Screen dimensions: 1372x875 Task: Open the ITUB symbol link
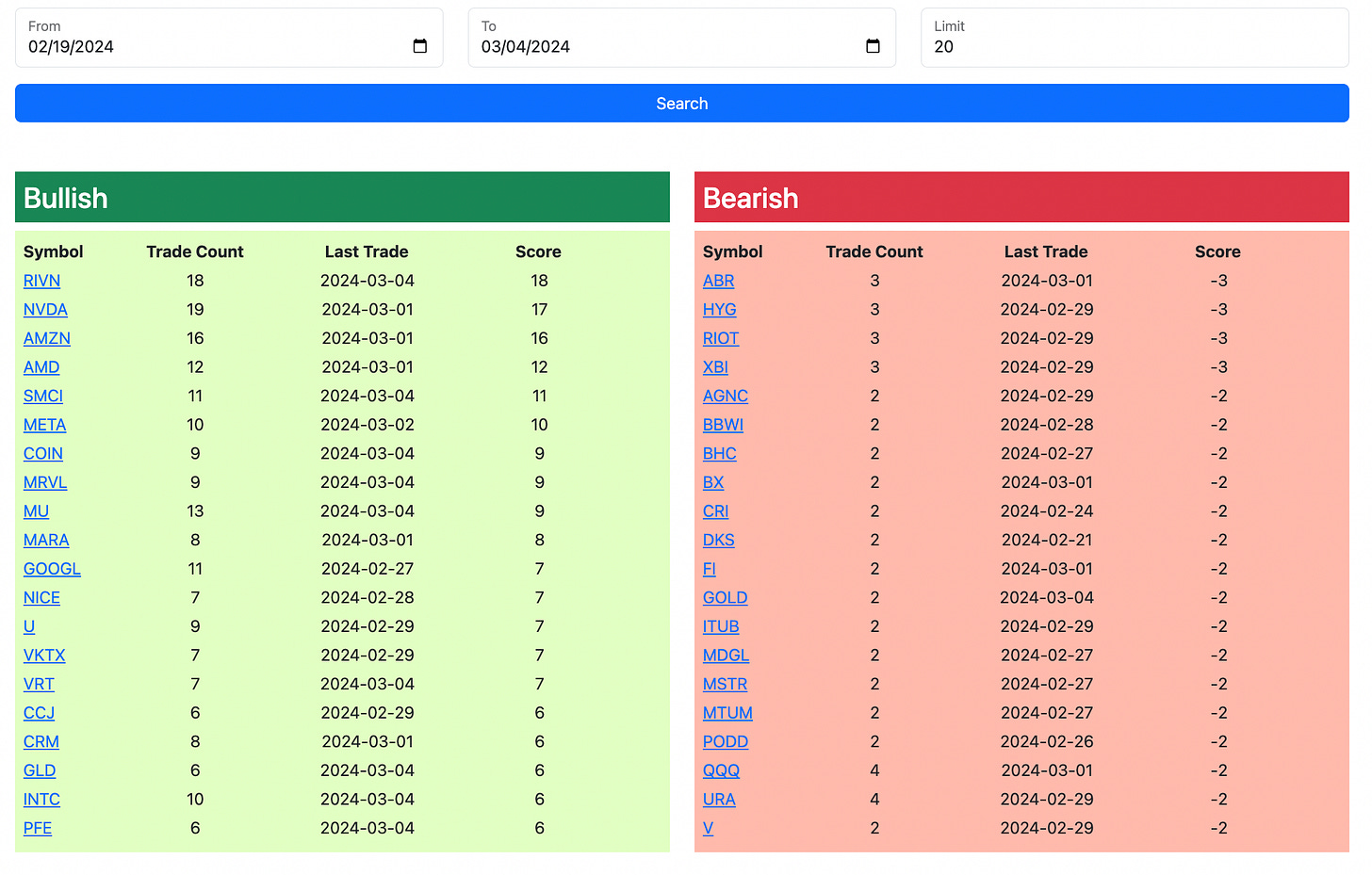click(721, 626)
